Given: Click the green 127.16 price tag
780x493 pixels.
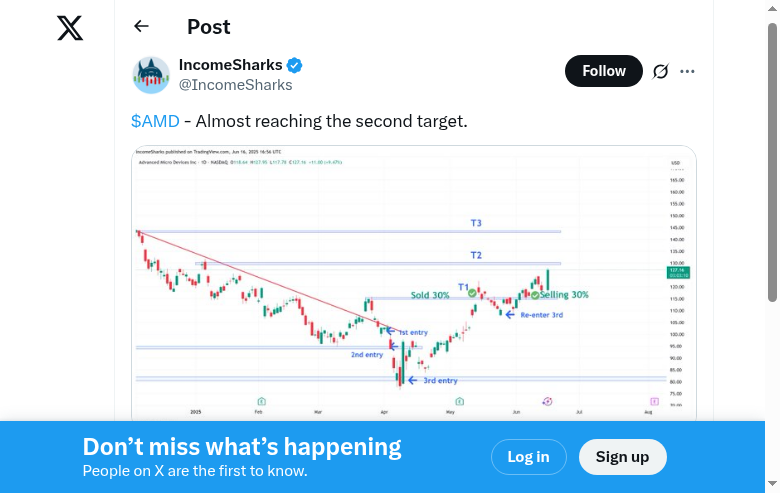Looking at the screenshot, I should pos(675,271).
